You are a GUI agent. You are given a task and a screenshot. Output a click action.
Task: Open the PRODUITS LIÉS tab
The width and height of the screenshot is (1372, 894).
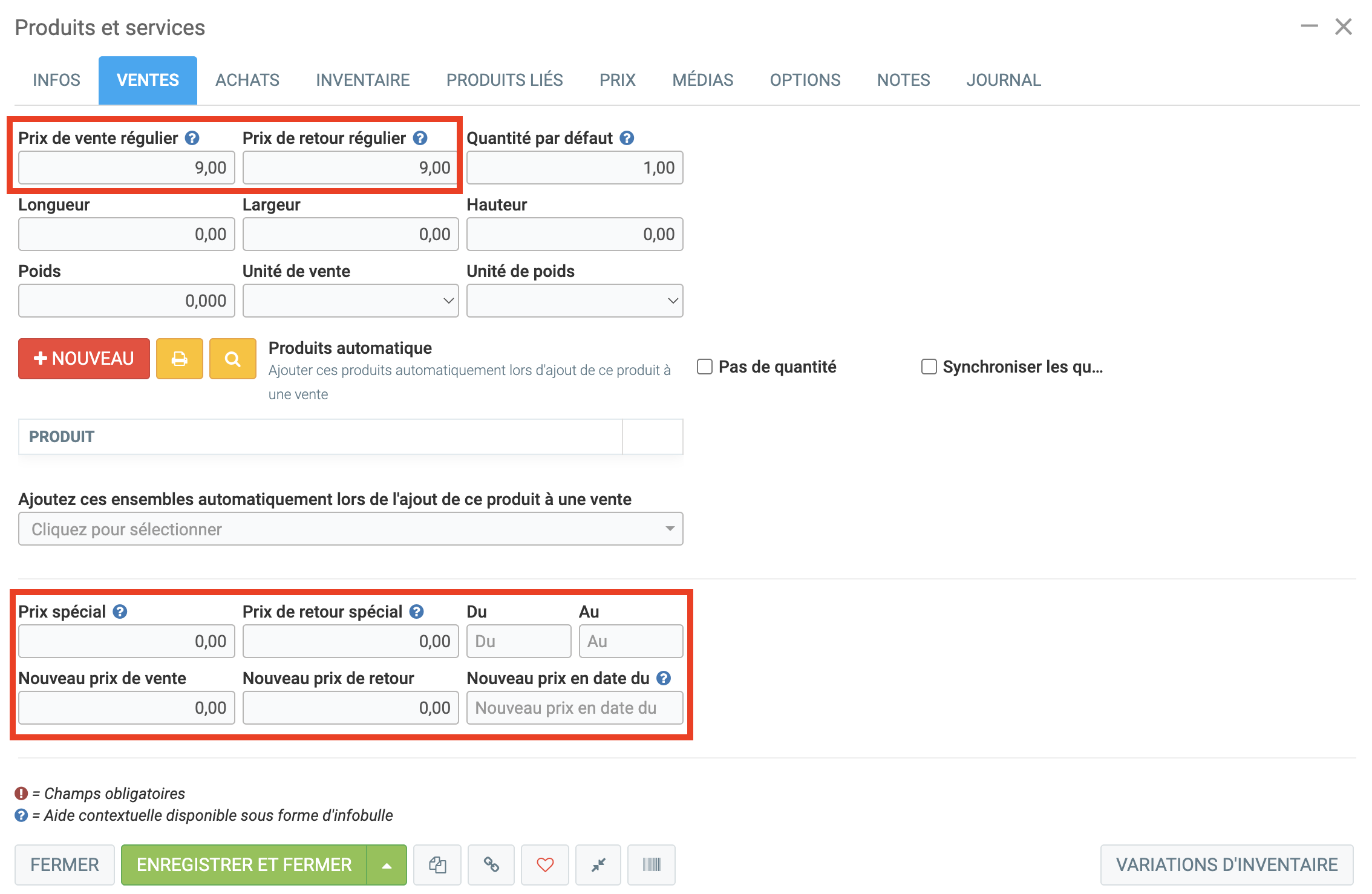coord(504,80)
